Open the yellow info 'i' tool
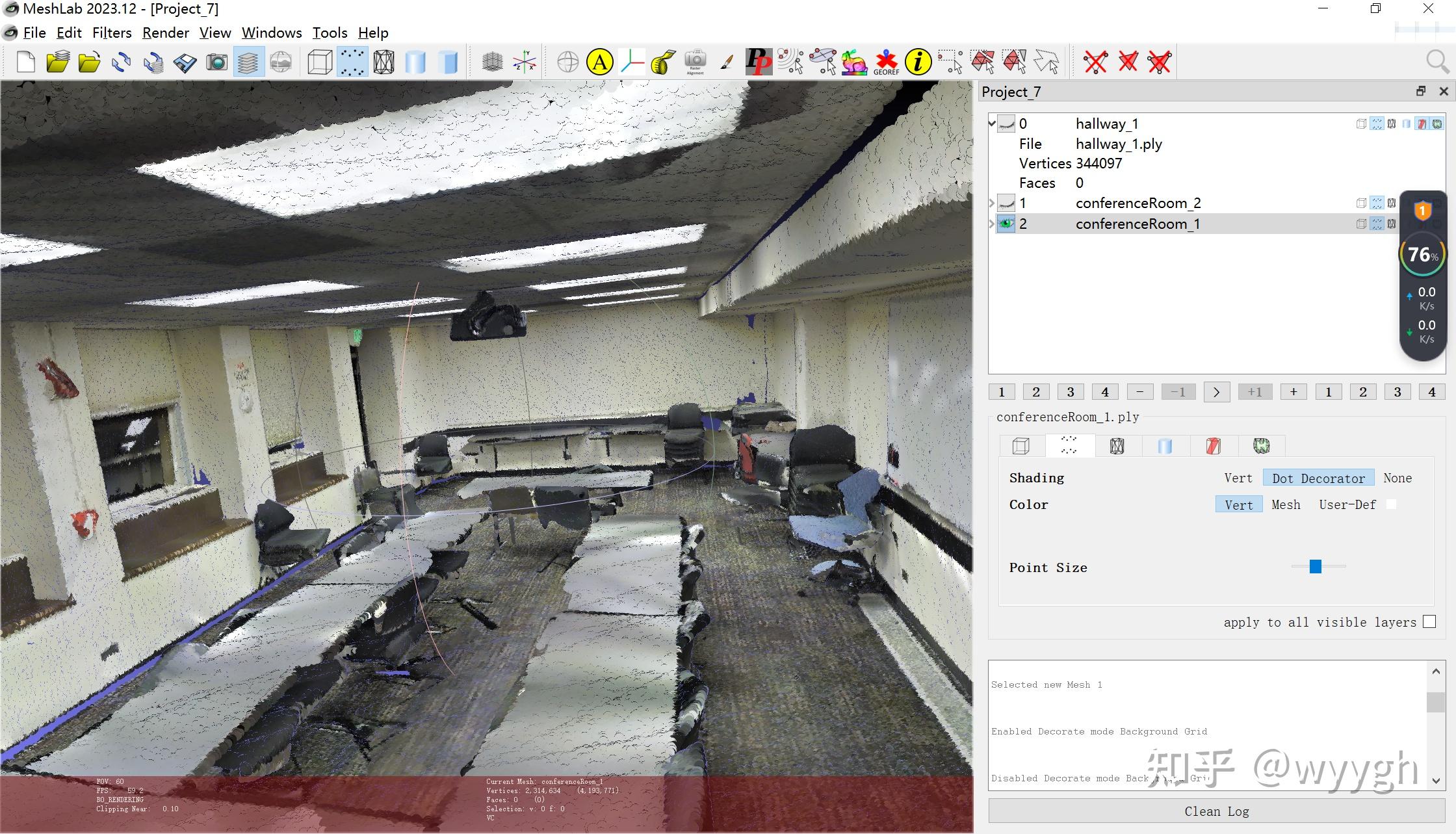The image size is (1456, 834). (918, 62)
